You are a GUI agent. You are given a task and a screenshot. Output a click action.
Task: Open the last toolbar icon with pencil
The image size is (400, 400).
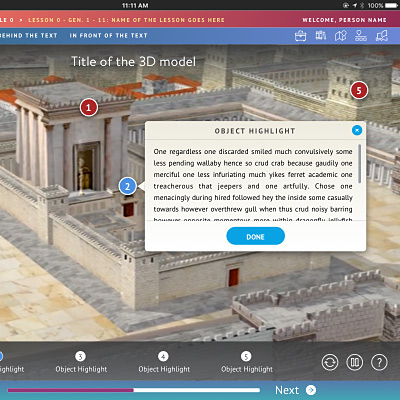tap(382, 36)
